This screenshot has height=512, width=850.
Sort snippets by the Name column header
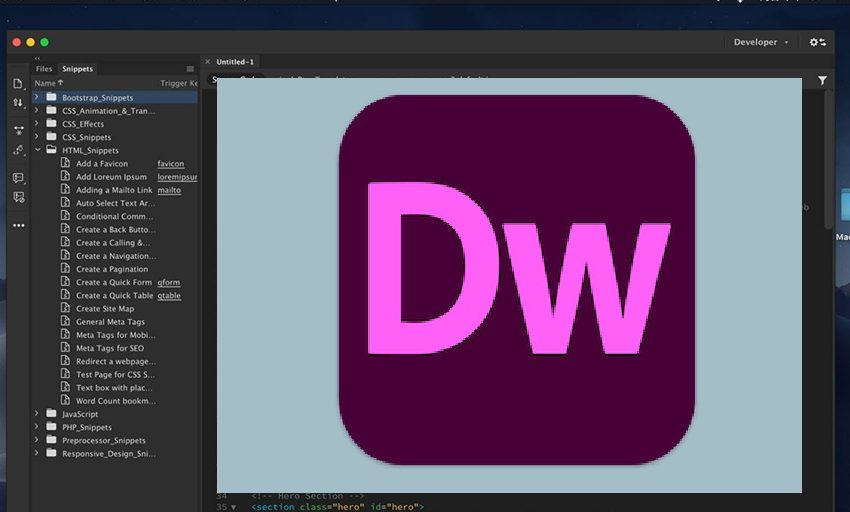46,83
